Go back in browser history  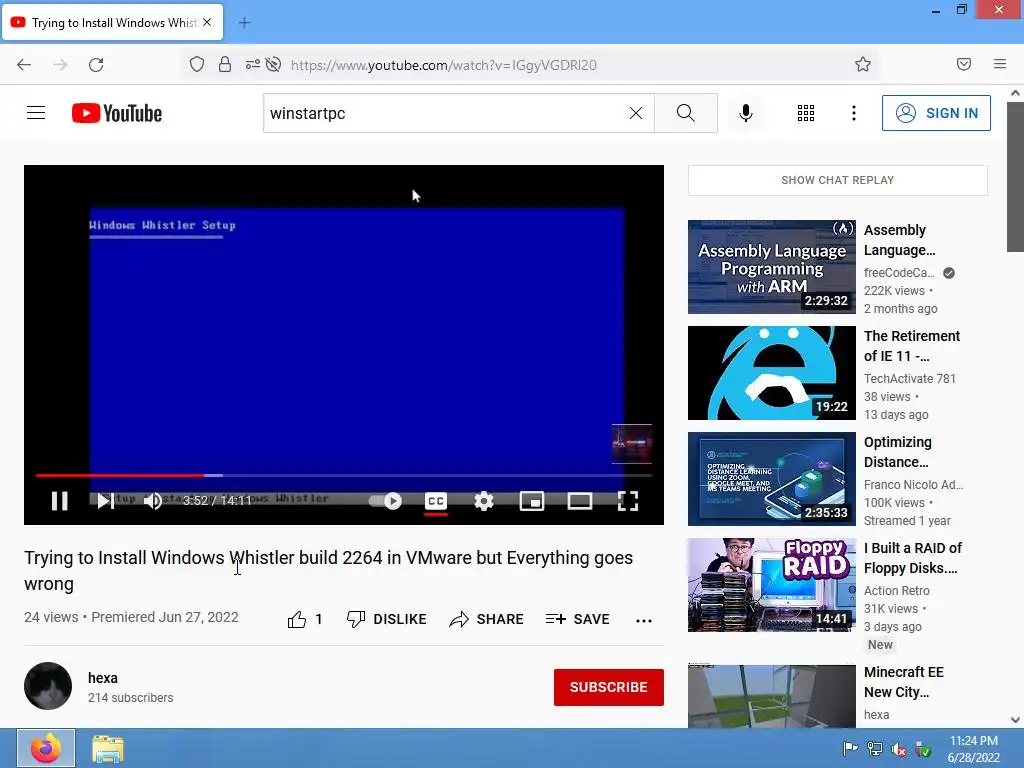tap(24, 65)
